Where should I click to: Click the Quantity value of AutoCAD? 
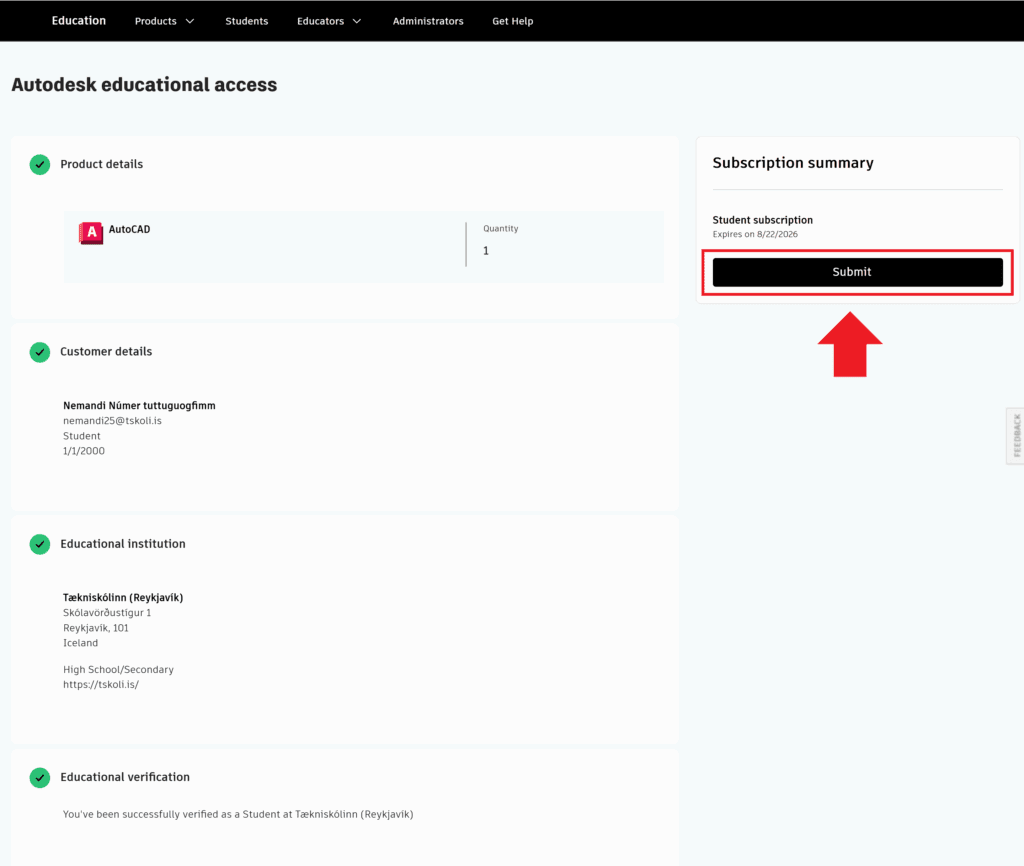click(x=486, y=251)
